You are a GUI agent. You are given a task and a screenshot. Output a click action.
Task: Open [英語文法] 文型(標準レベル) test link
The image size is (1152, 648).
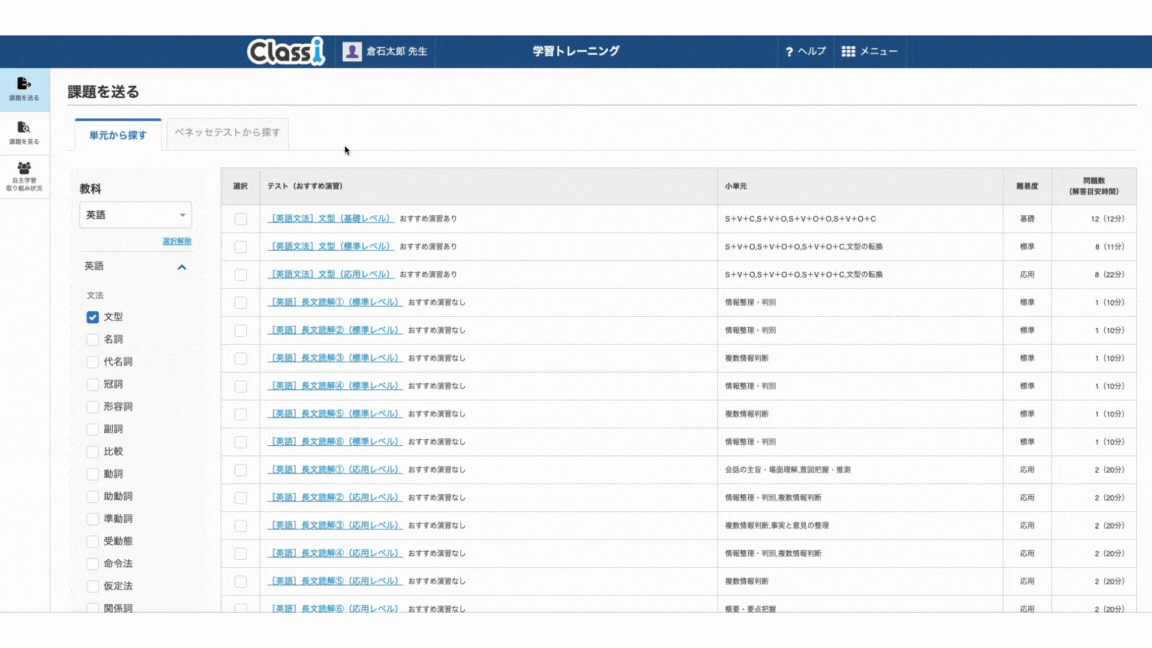pyautogui.click(x=330, y=246)
